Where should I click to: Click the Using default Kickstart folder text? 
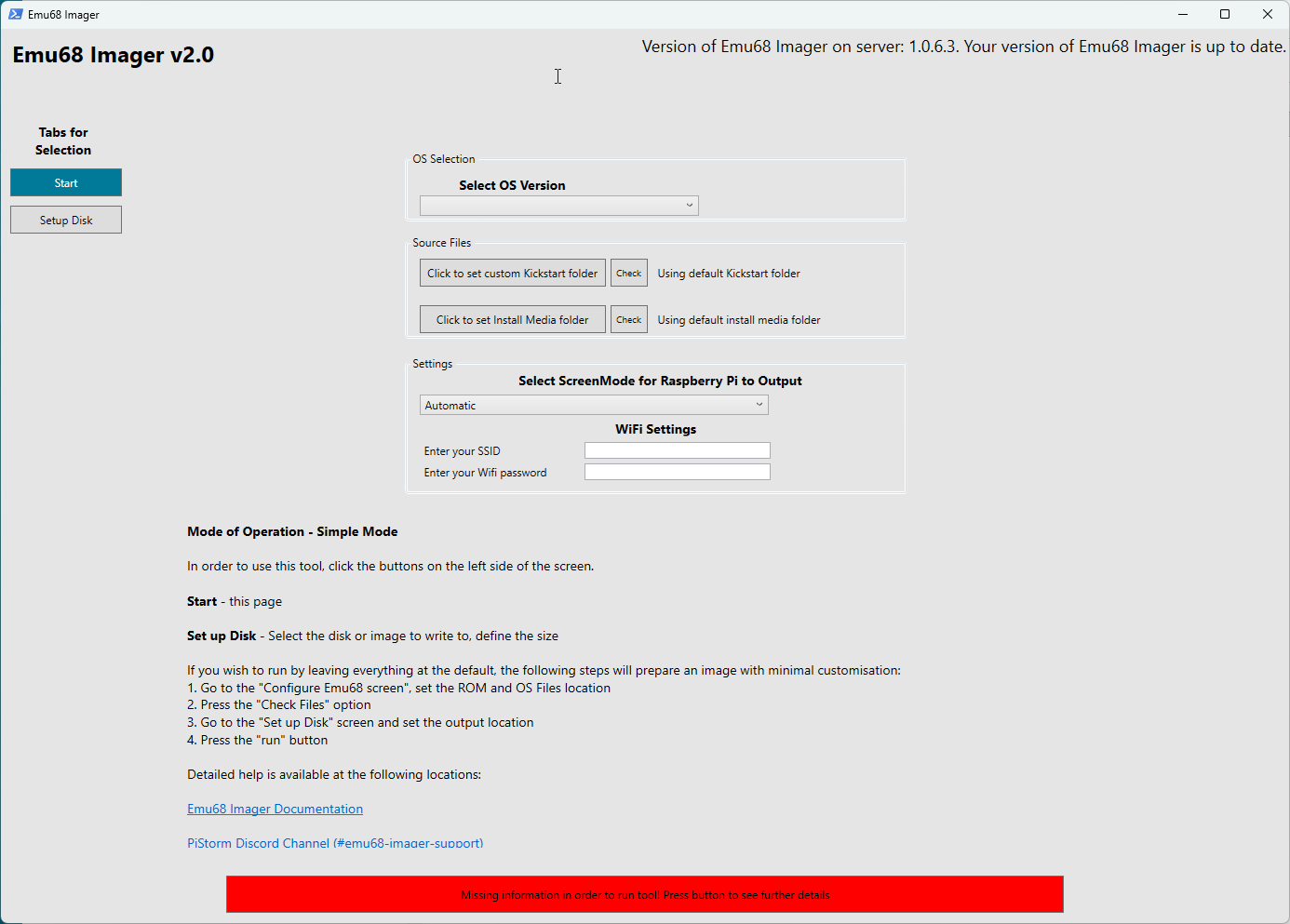728,273
